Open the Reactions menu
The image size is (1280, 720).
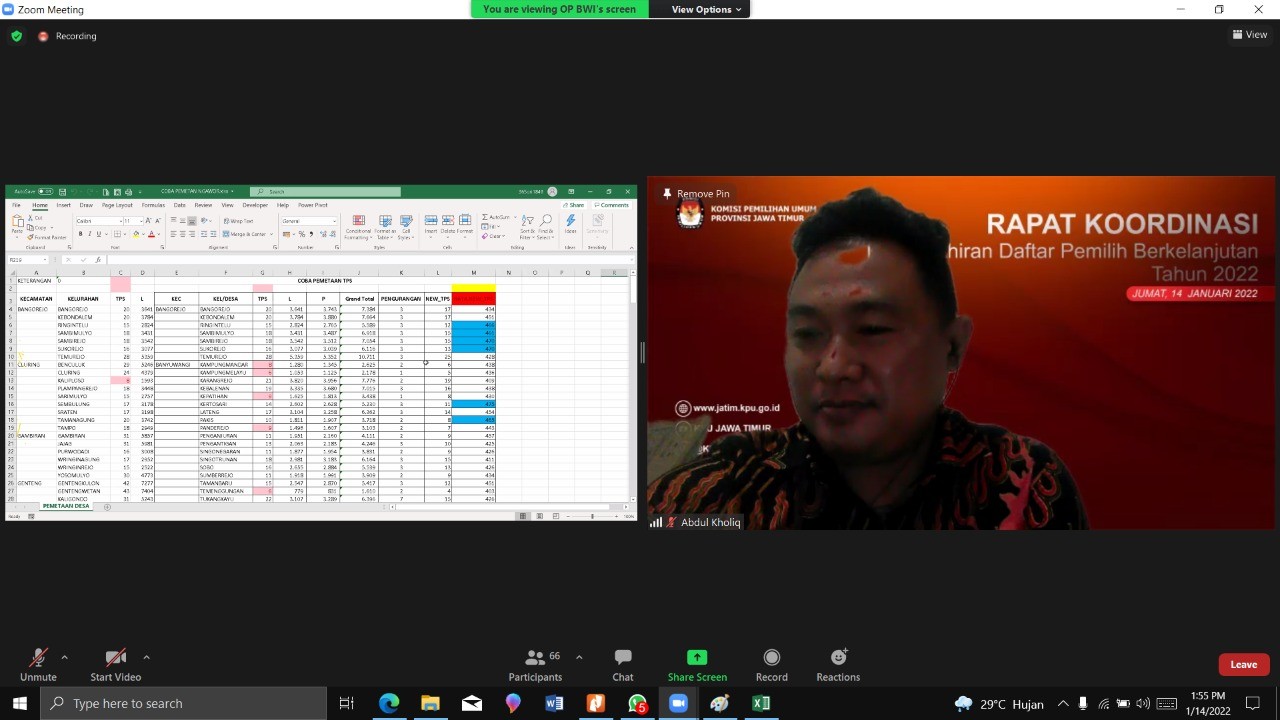[x=838, y=658]
